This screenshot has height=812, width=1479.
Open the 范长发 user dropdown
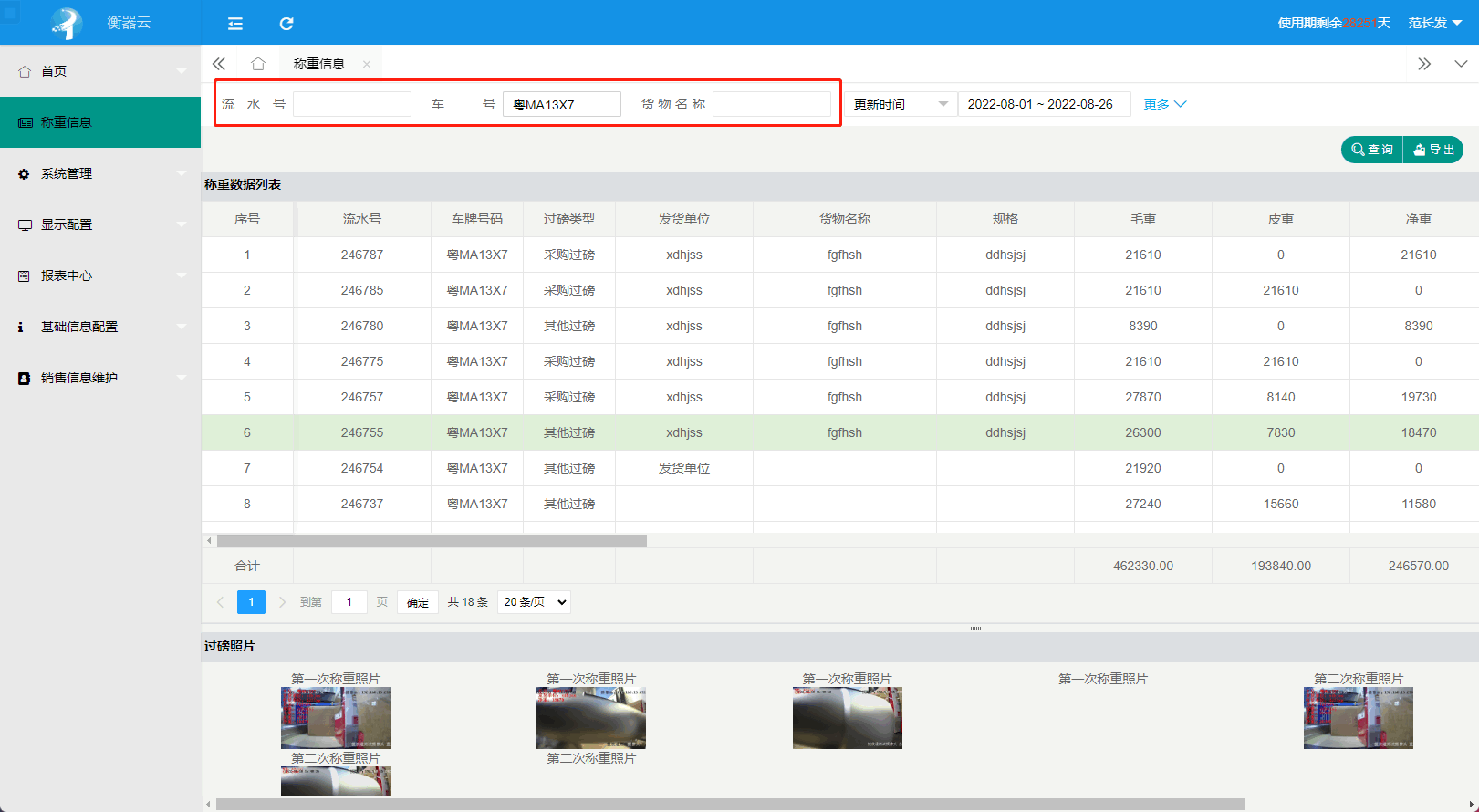click(1435, 23)
